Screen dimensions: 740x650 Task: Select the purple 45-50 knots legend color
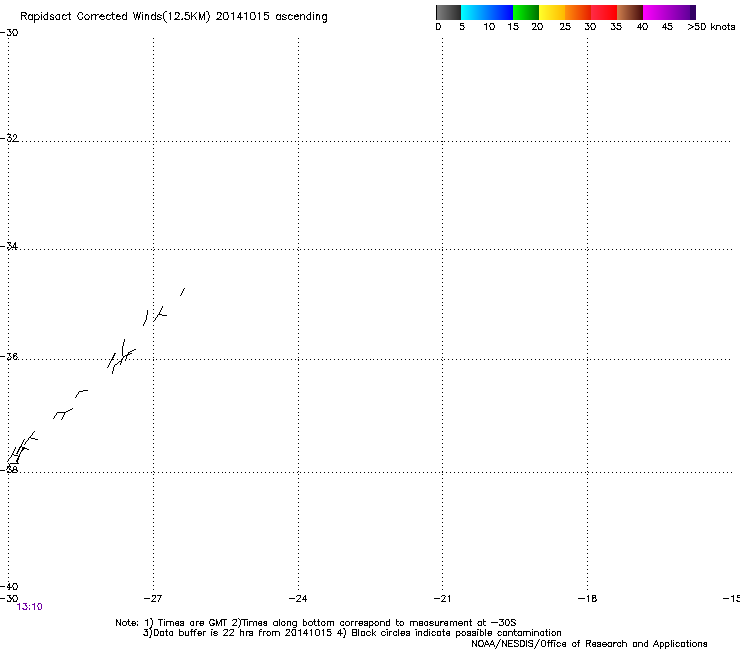[x=682, y=12]
